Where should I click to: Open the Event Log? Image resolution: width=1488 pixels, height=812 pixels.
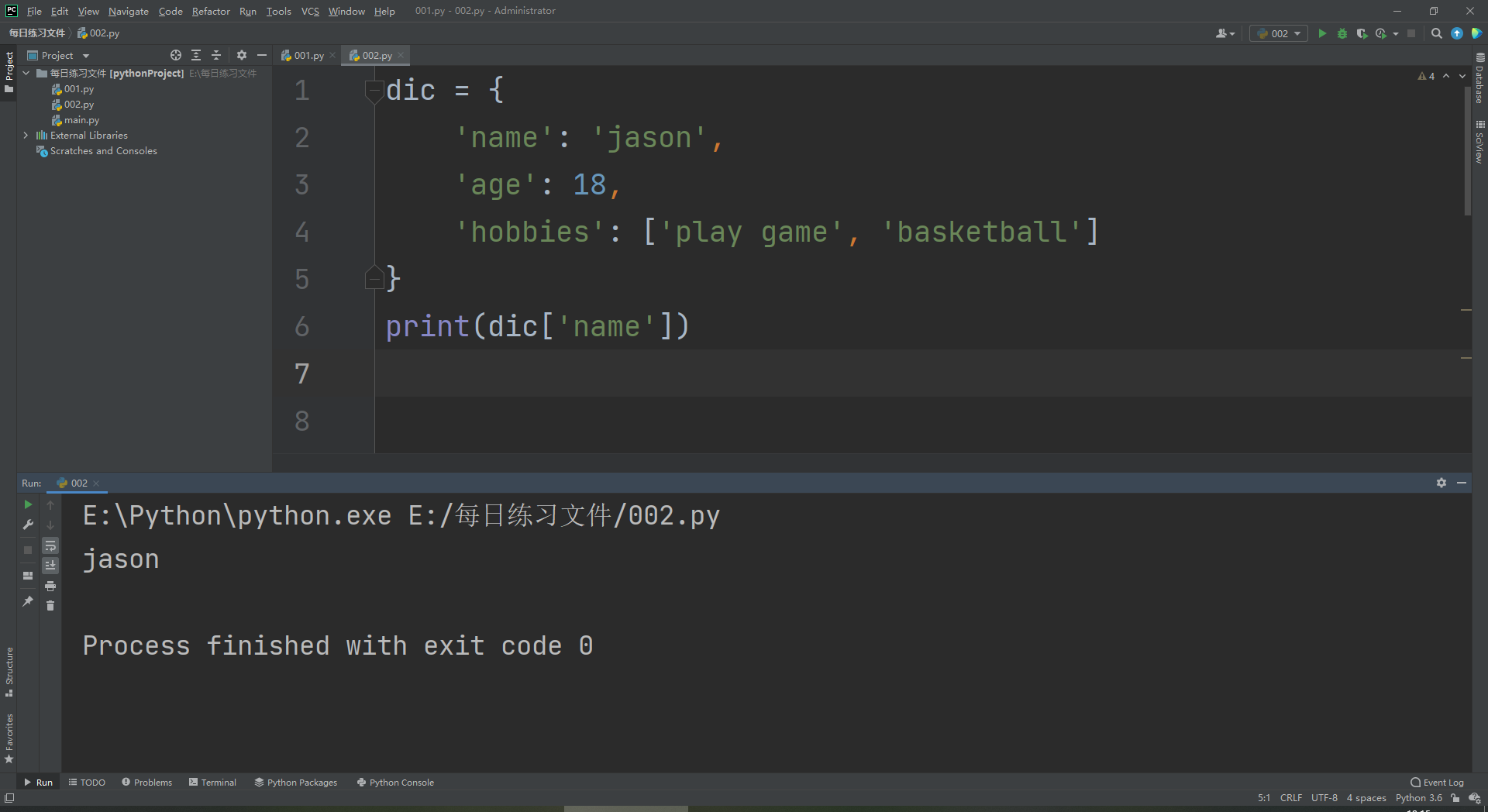tap(1438, 783)
